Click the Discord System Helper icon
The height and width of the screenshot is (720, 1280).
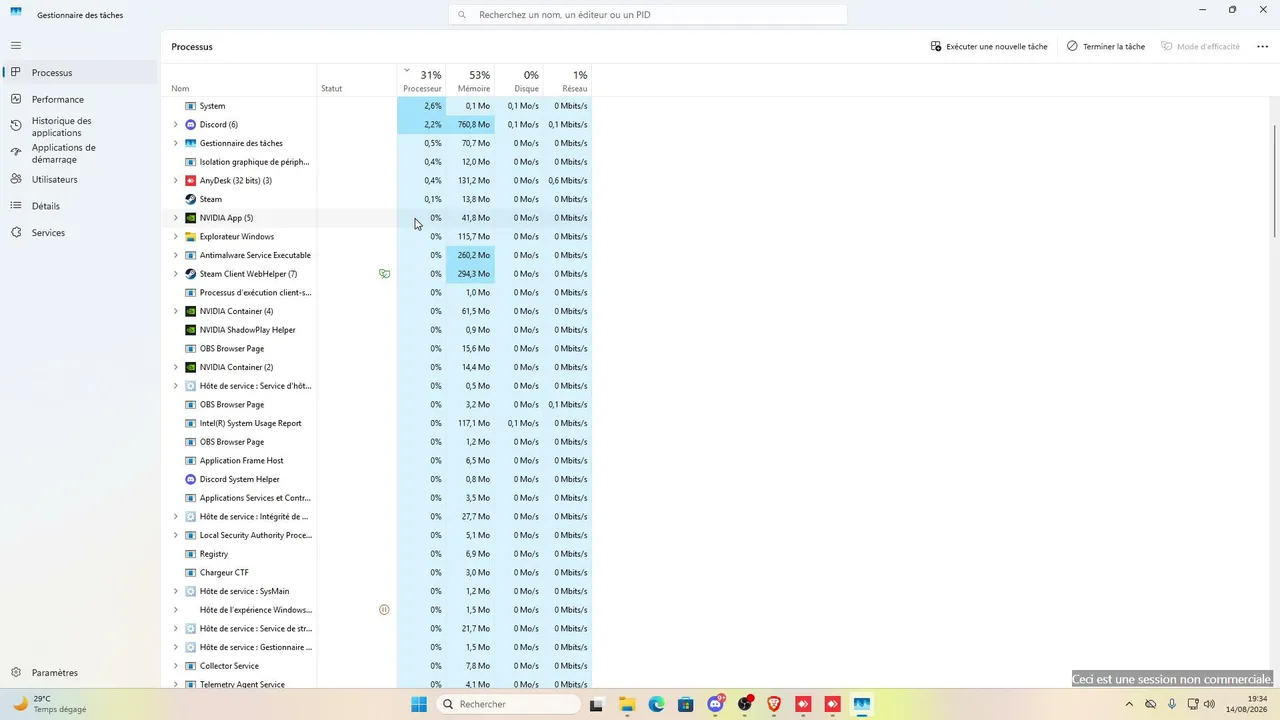tap(191, 479)
